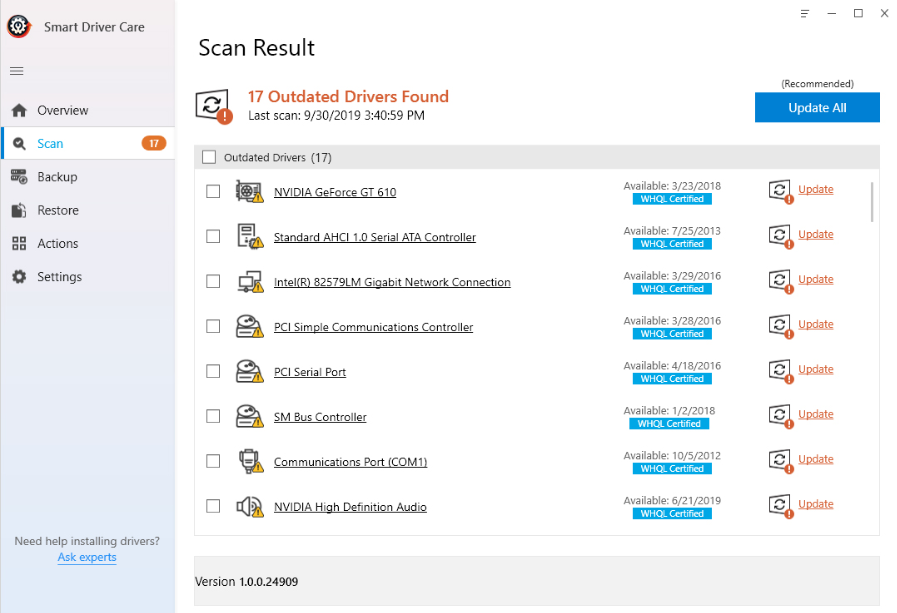Check the Communications Port (COM1) checkbox
Screen dimensions: 897x613
tap(213, 461)
